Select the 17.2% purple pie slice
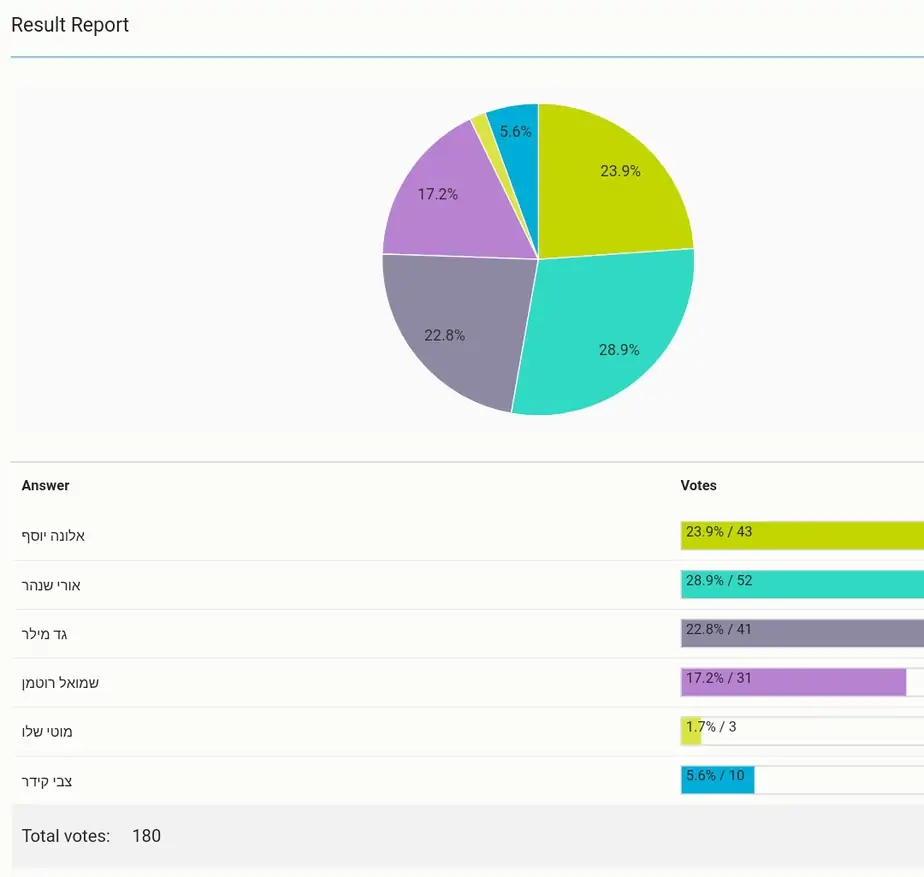The image size is (924, 877). click(448, 200)
